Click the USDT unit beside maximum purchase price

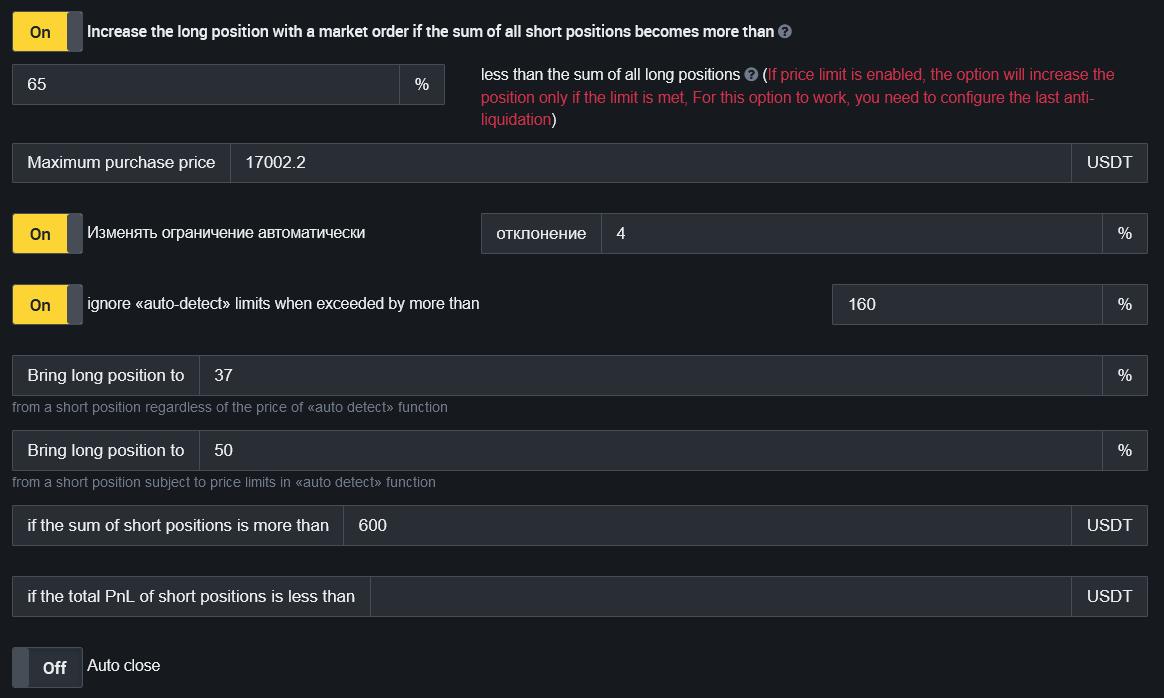pyautogui.click(x=1109, y=163)
